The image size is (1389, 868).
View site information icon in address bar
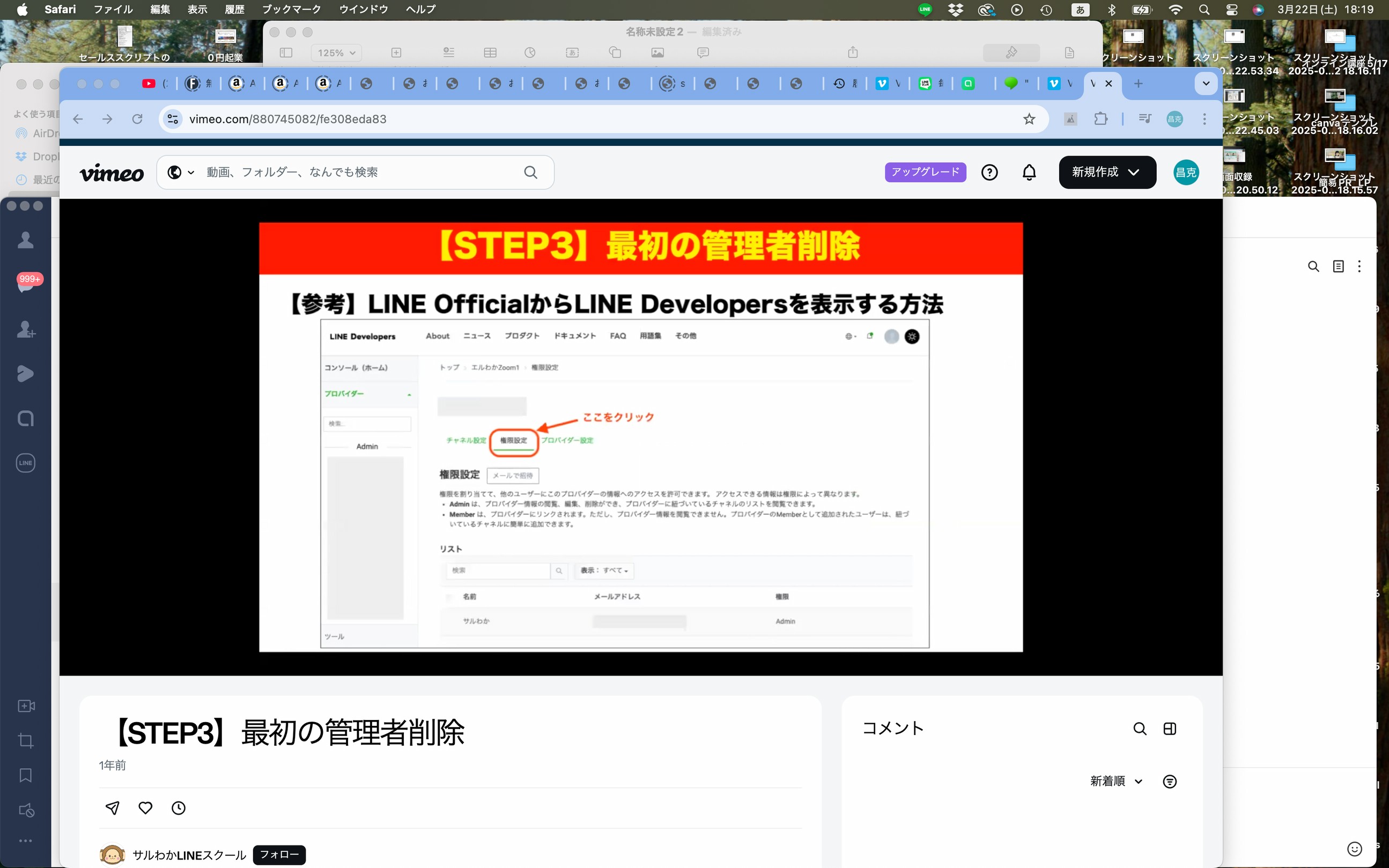click(172, 119)
